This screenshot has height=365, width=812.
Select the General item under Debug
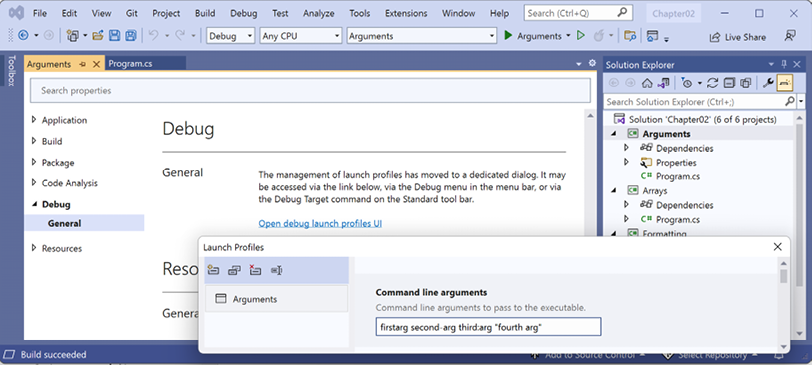tap(84, 224)
